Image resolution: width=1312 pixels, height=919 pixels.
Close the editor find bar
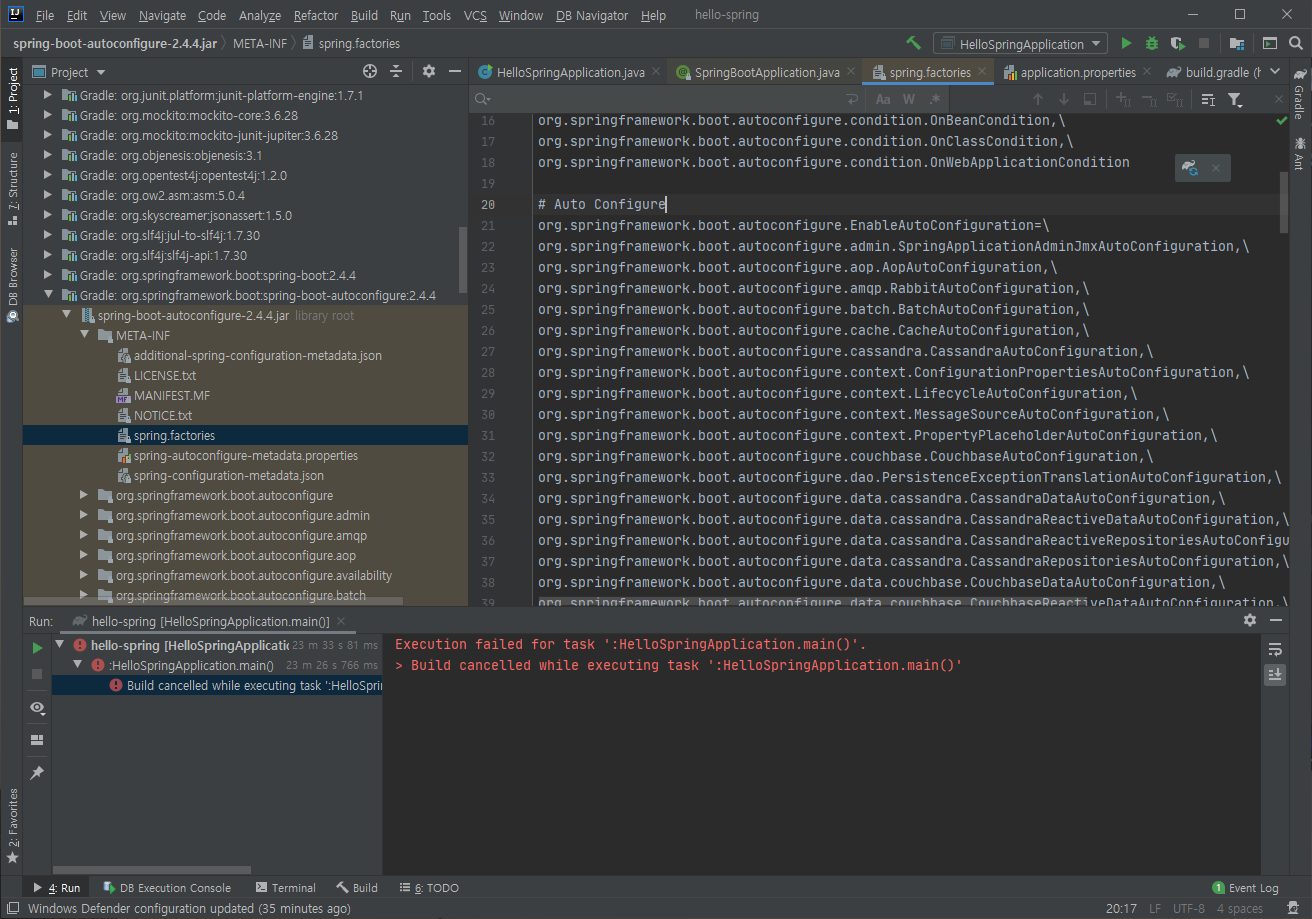coord(1278,99)
